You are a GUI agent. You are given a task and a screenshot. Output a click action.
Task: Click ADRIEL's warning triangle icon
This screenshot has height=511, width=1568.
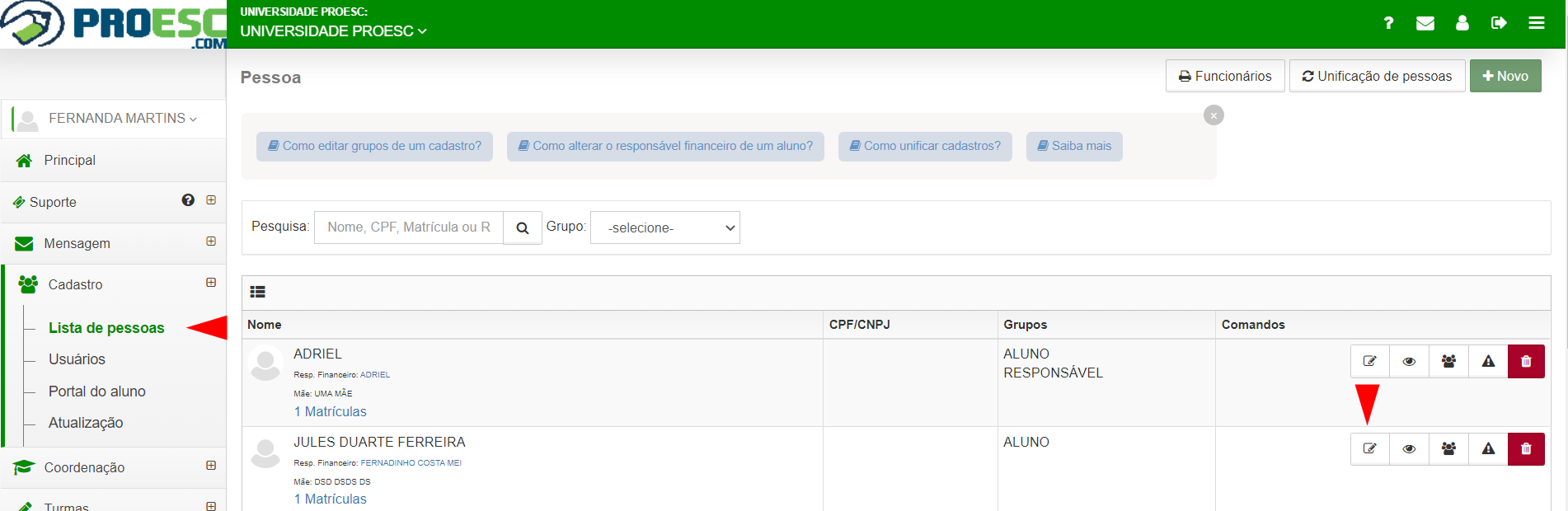(x=1488, y=361)
